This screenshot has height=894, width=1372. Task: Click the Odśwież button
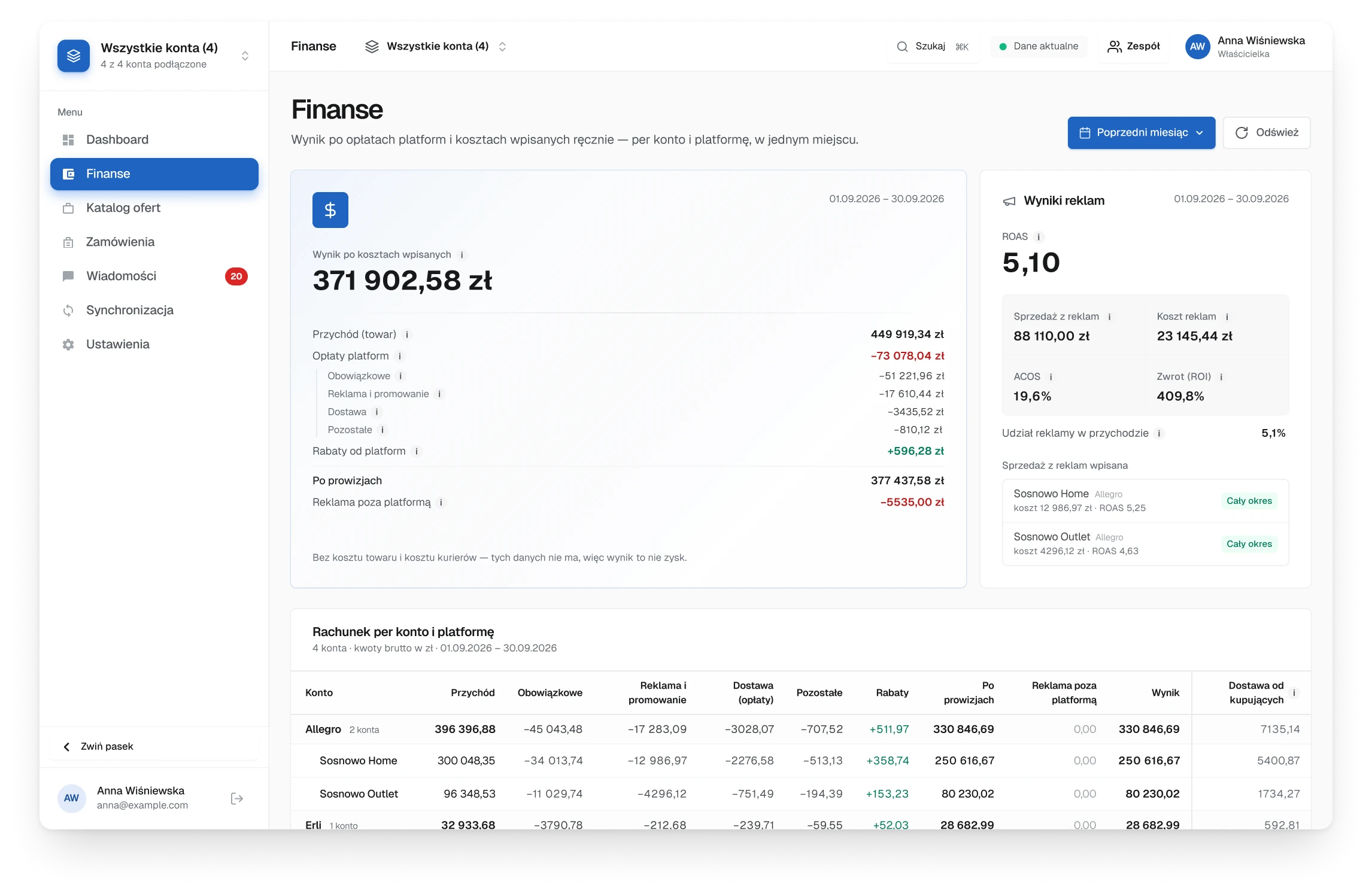coord(1266,132)
